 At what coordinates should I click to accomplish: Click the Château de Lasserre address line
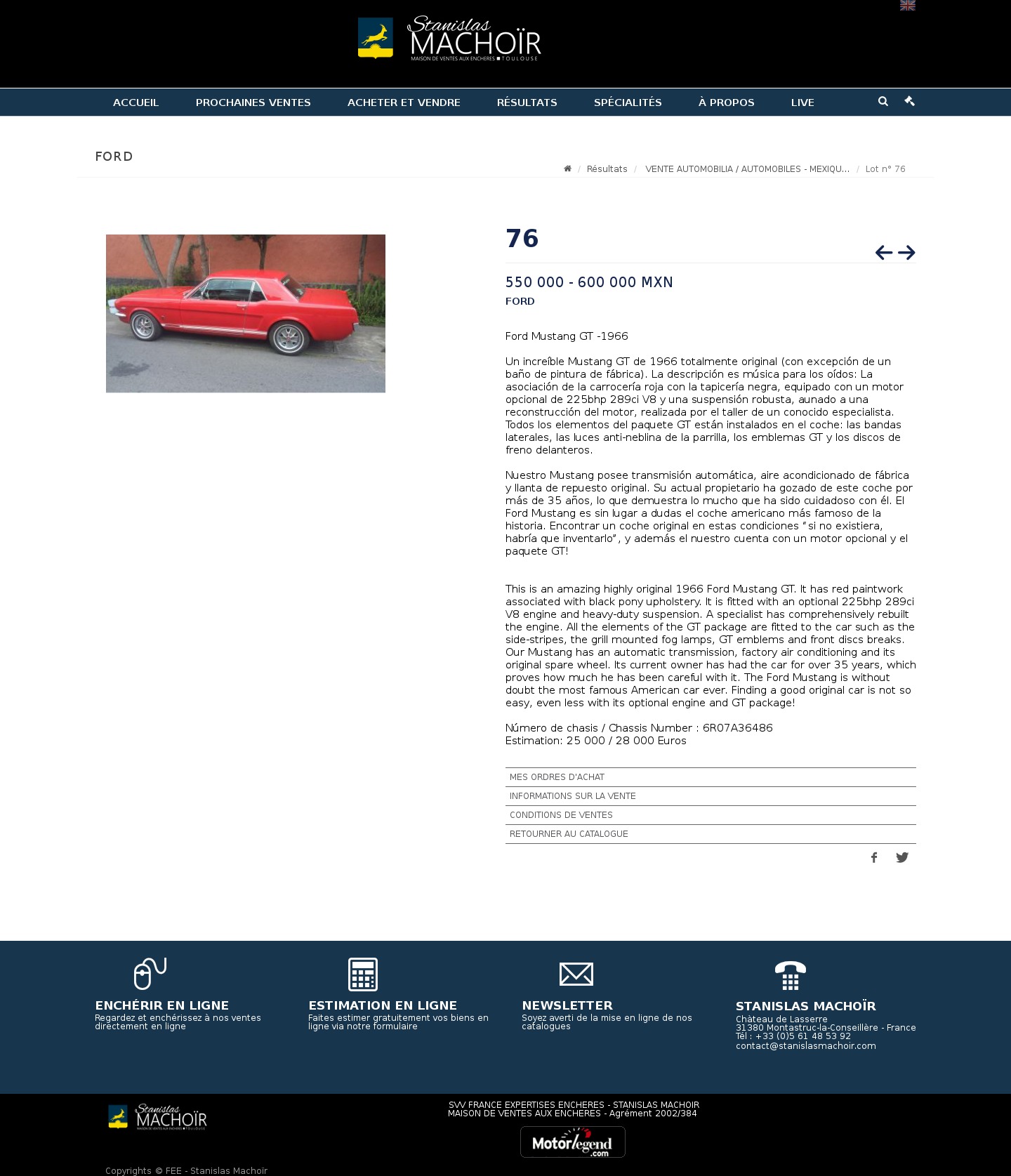[x=781, y=1019]
